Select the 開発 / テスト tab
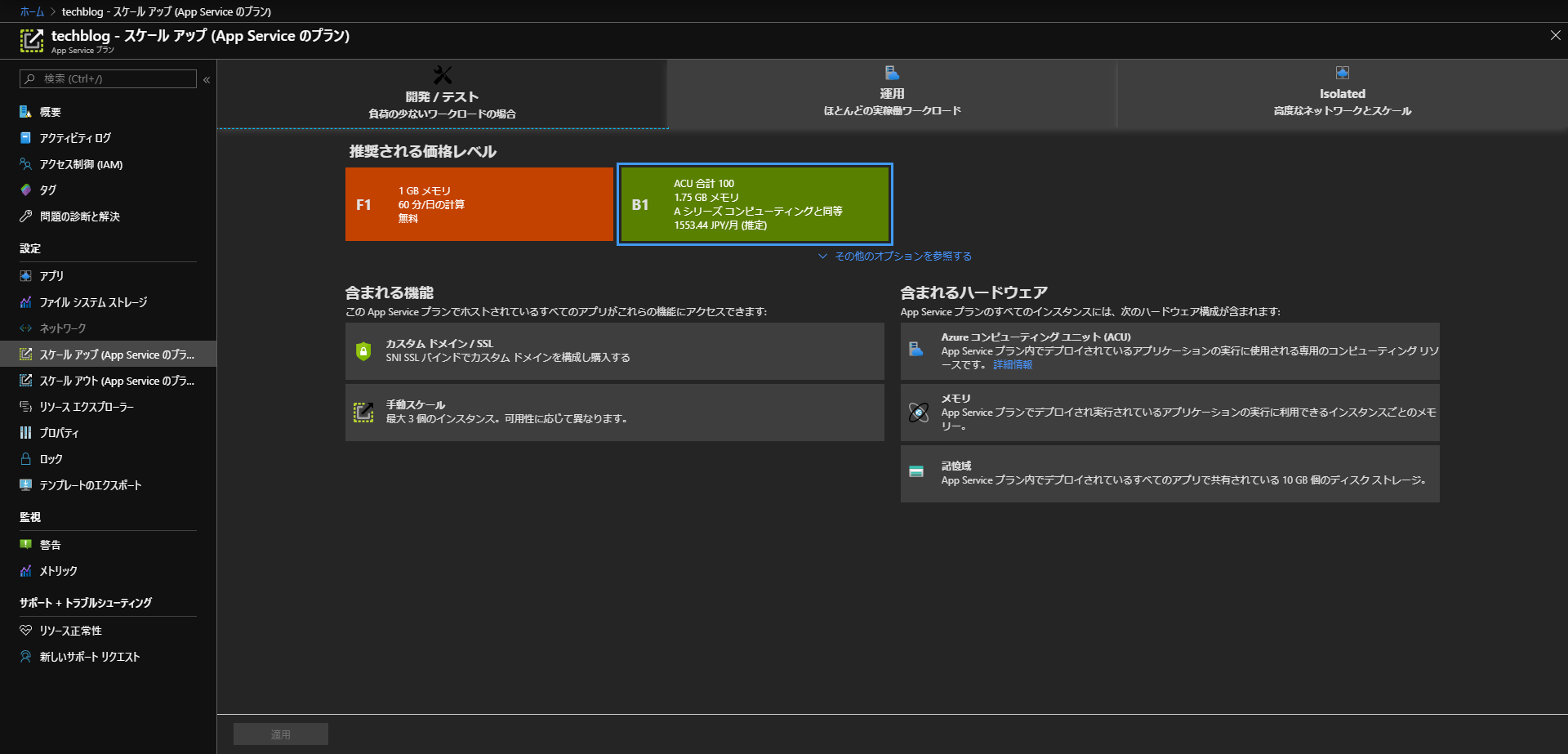 click(442, 95)
